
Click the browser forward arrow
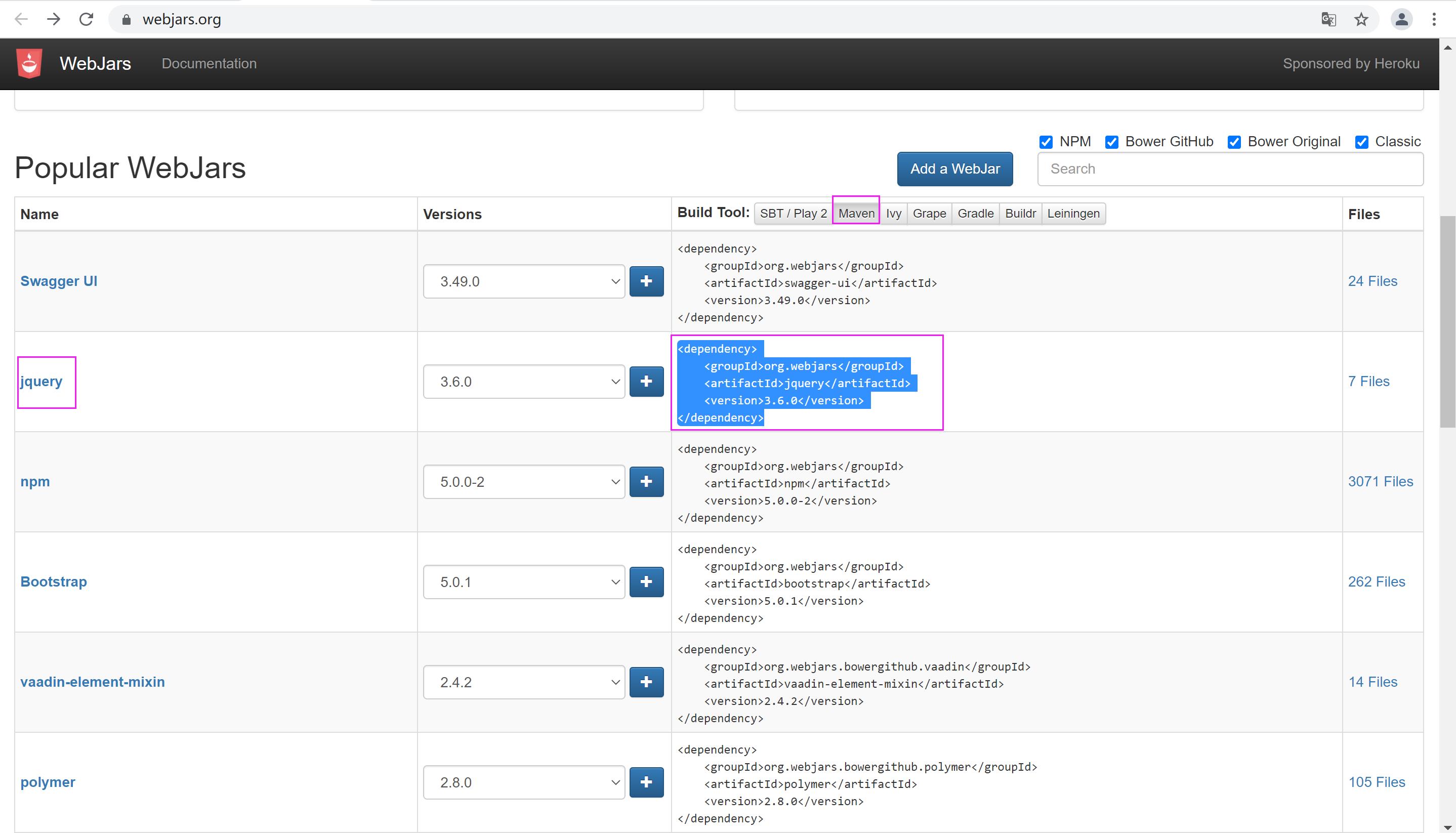54,19
